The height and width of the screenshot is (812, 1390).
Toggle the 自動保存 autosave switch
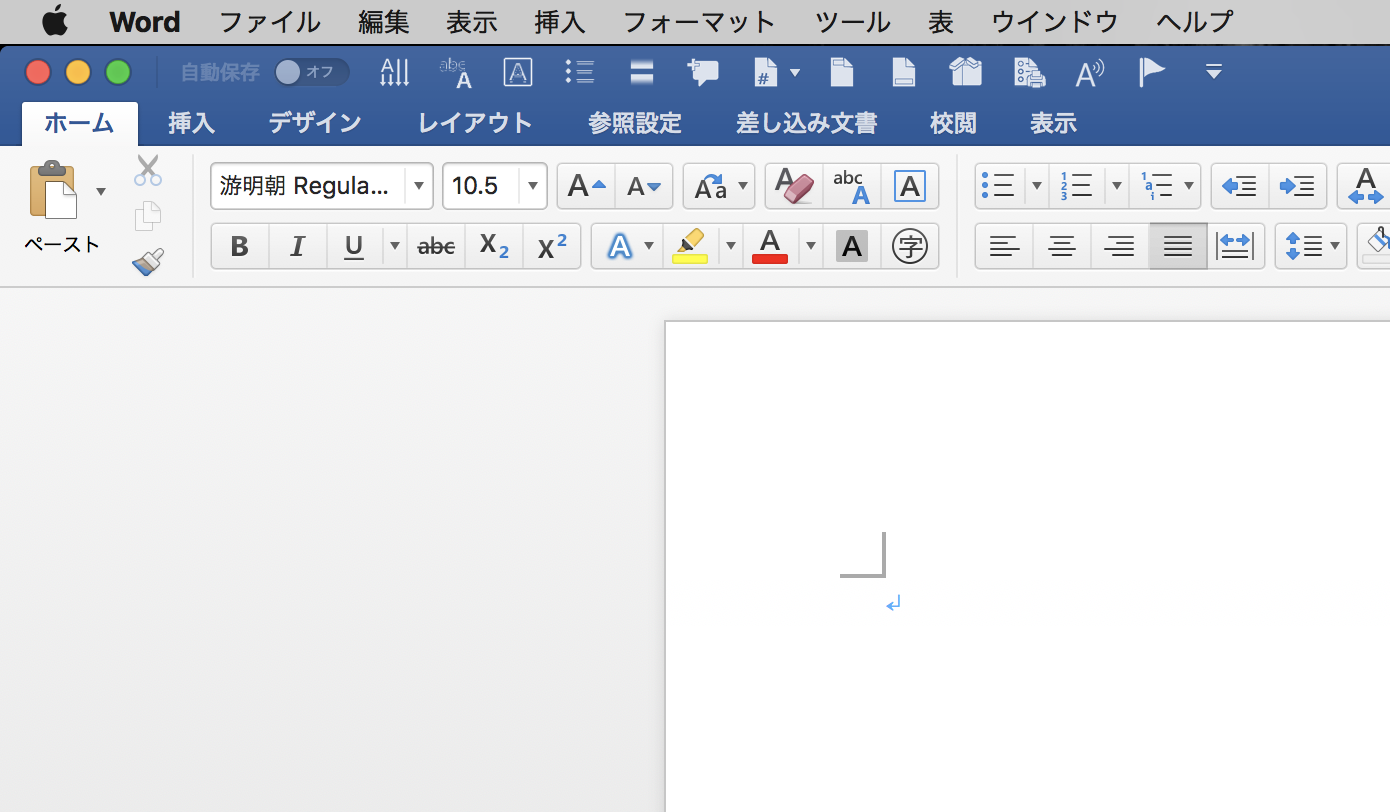310,72
